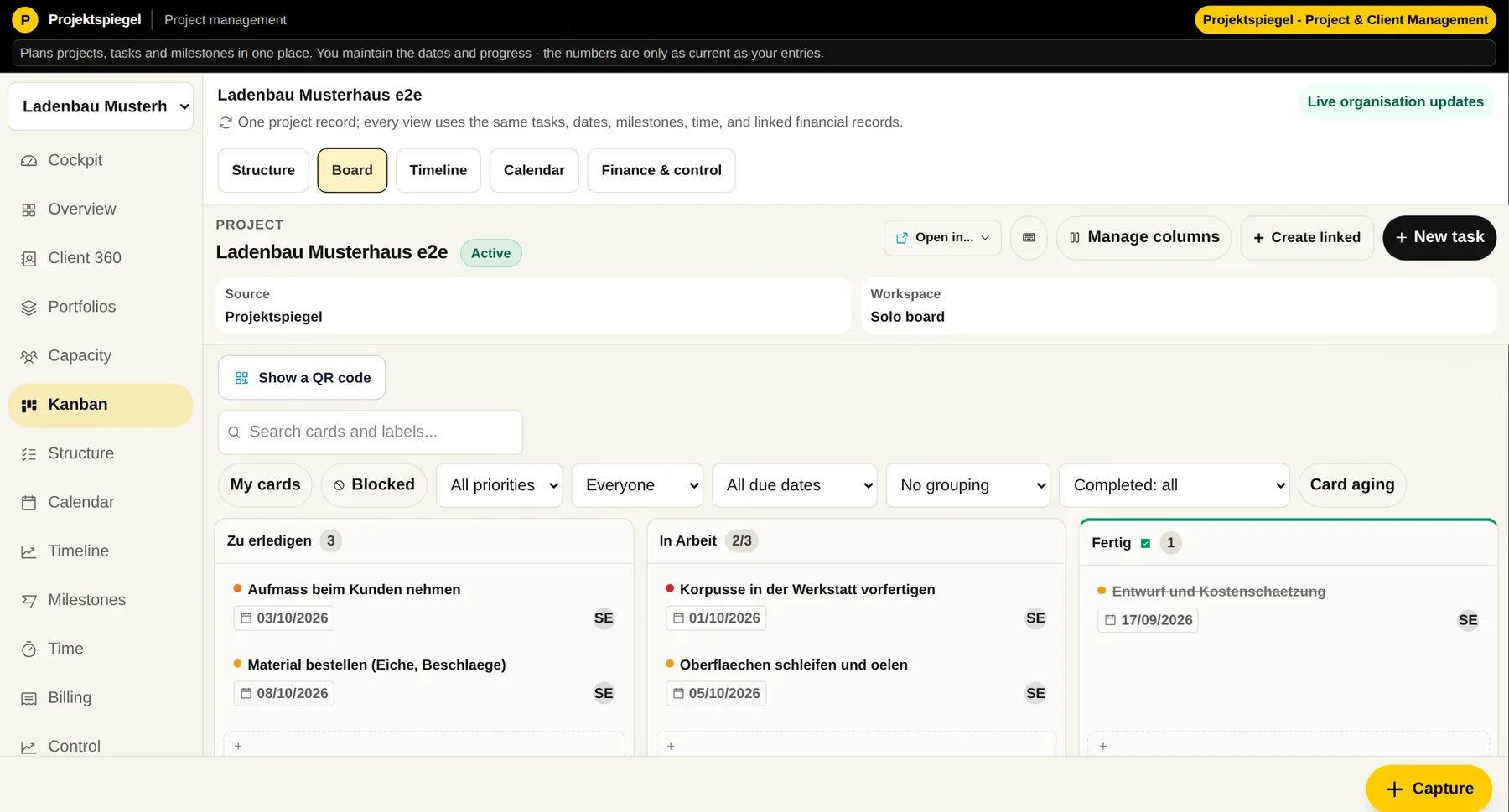The width and height of the screenshot is (1509, 812).
Task: Click the yellow Capture button
Action: point(1429,789)
